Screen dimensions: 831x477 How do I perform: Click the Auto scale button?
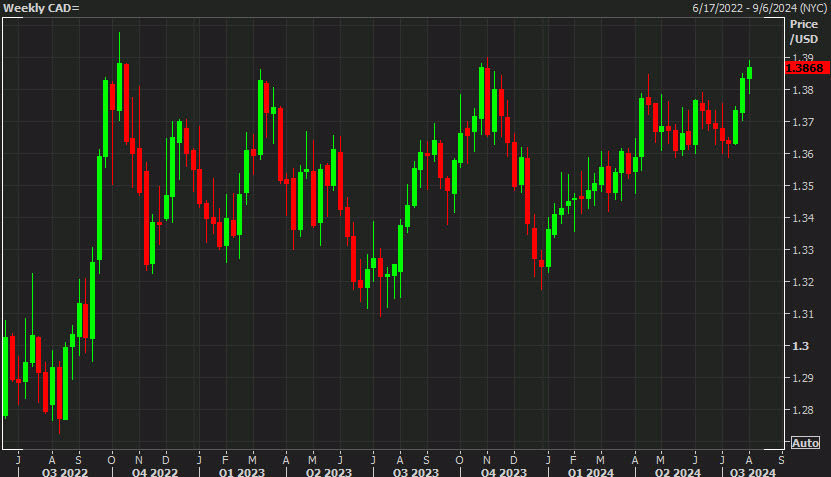click(x=805, y=443)
